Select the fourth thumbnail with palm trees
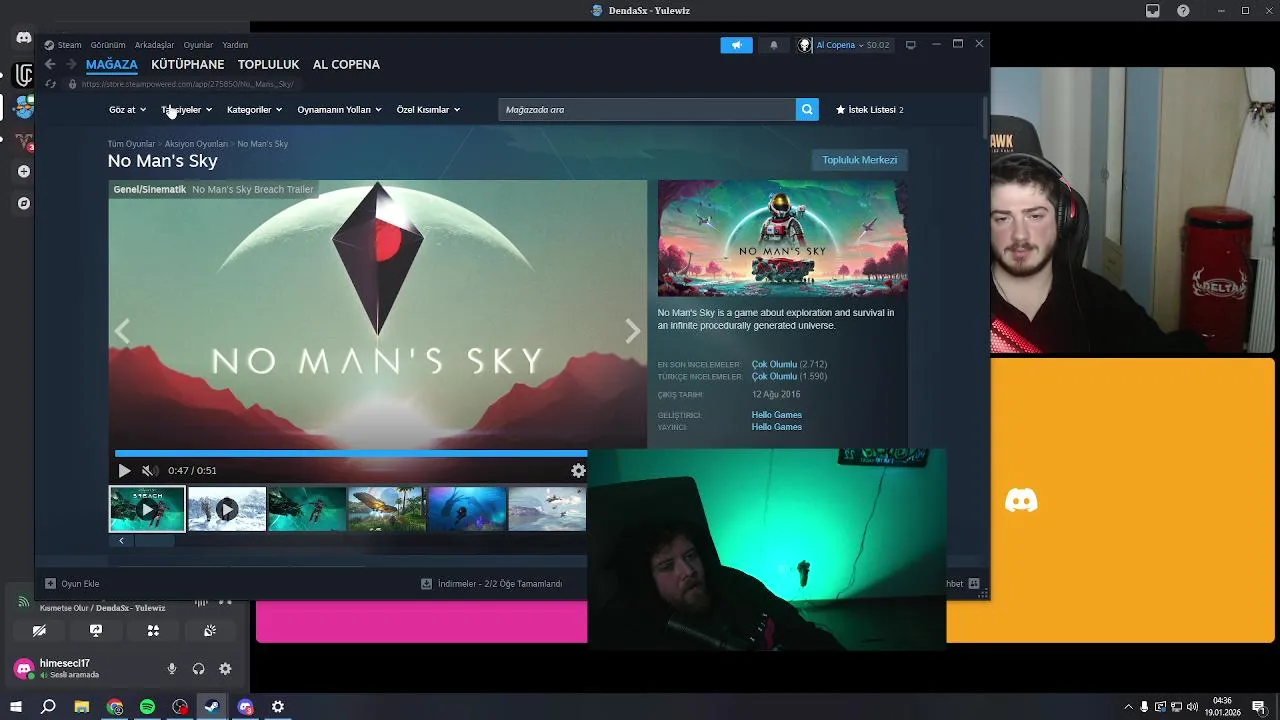Screen dimensions: 1280x720 pyautogui.click(x=387, y=509)
